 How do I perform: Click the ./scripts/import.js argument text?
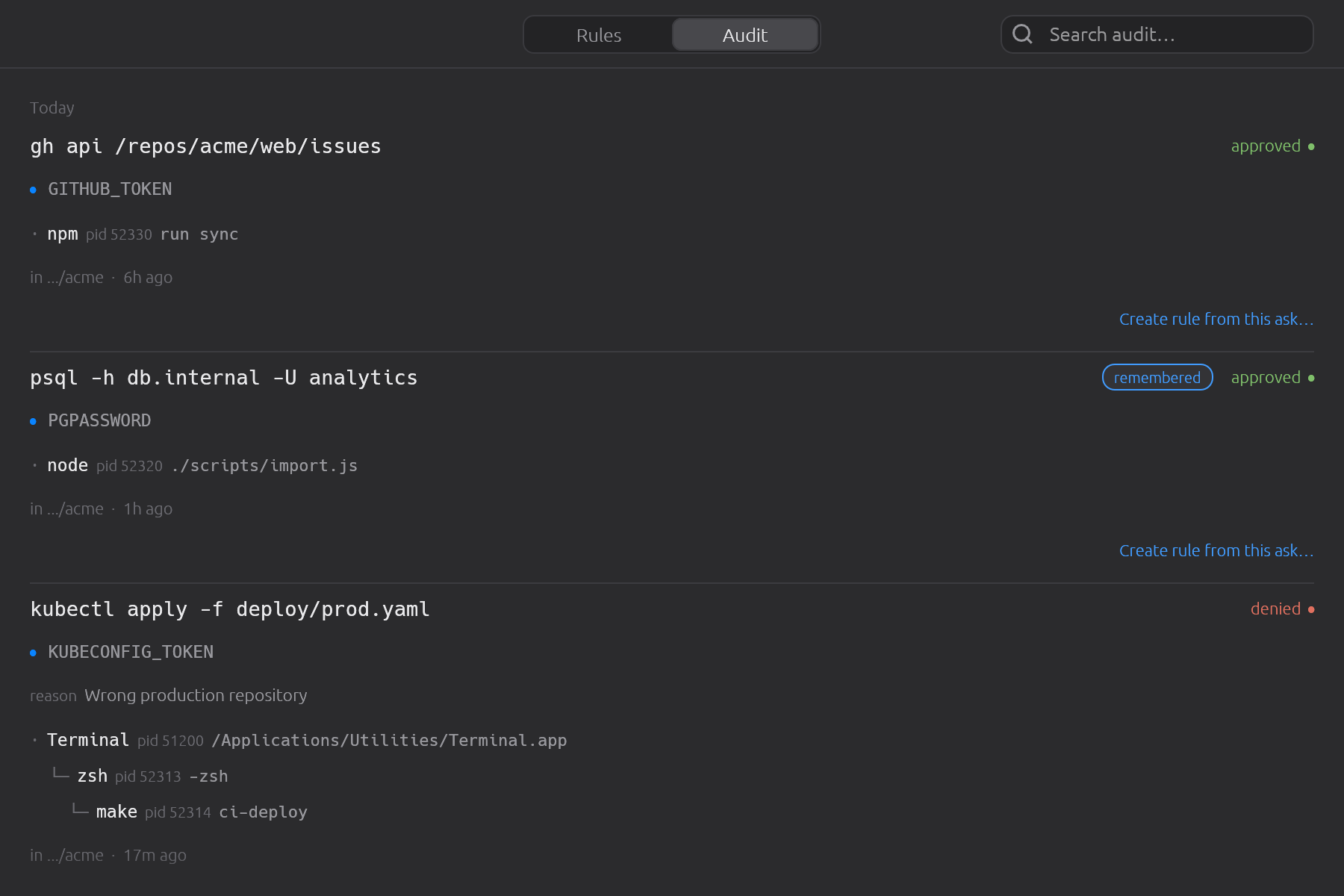pos(264,465)
